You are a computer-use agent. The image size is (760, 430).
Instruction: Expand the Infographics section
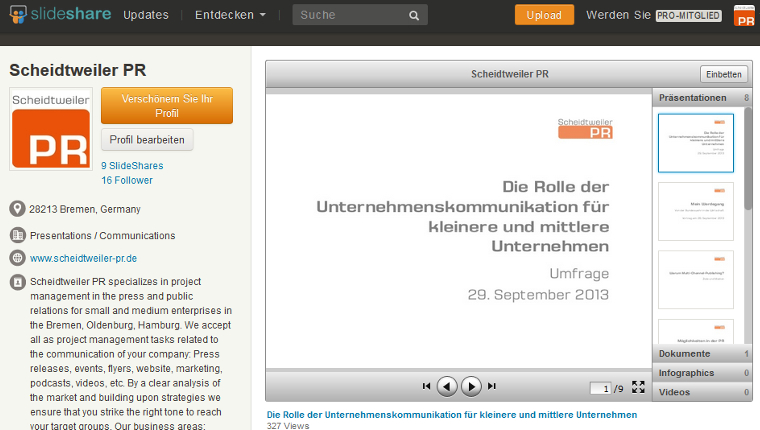[x=703, y=373]
